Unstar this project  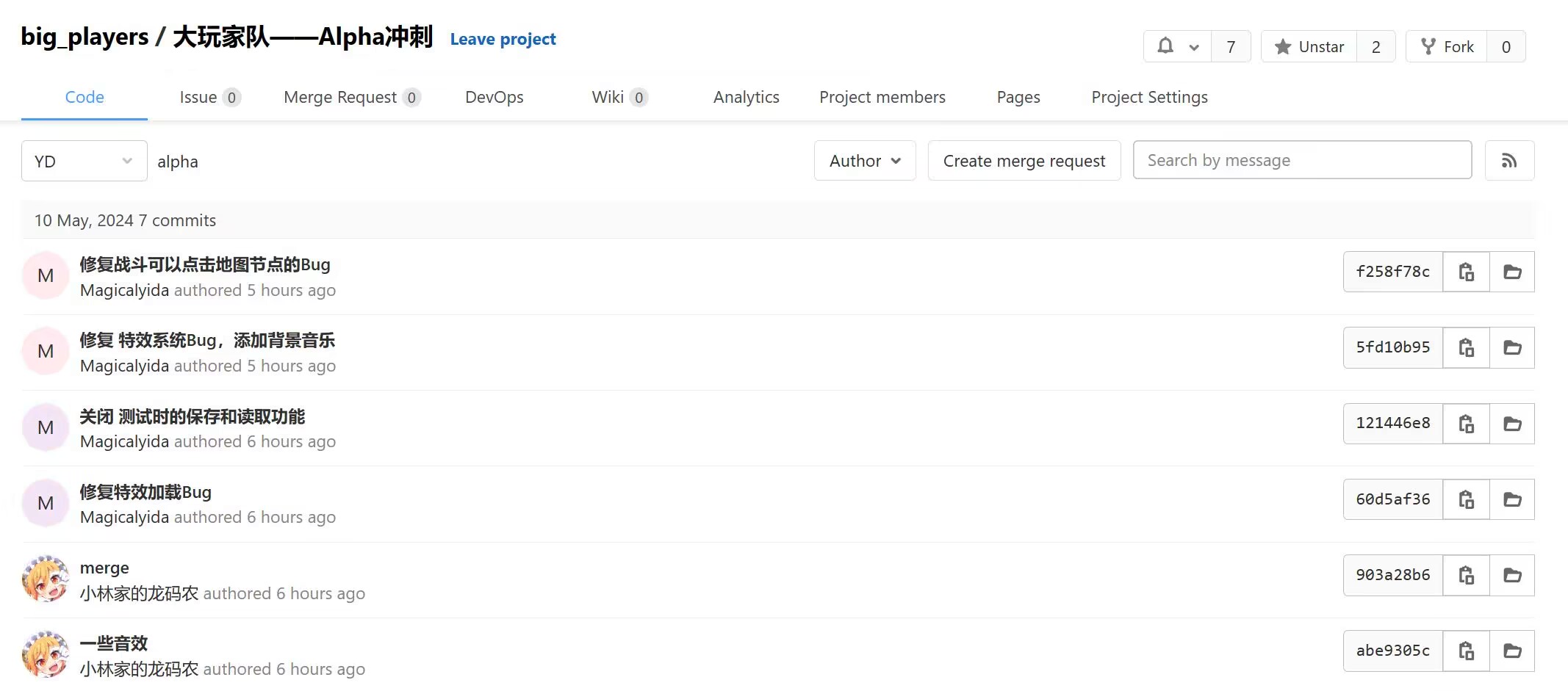(x=1309, y=47)
